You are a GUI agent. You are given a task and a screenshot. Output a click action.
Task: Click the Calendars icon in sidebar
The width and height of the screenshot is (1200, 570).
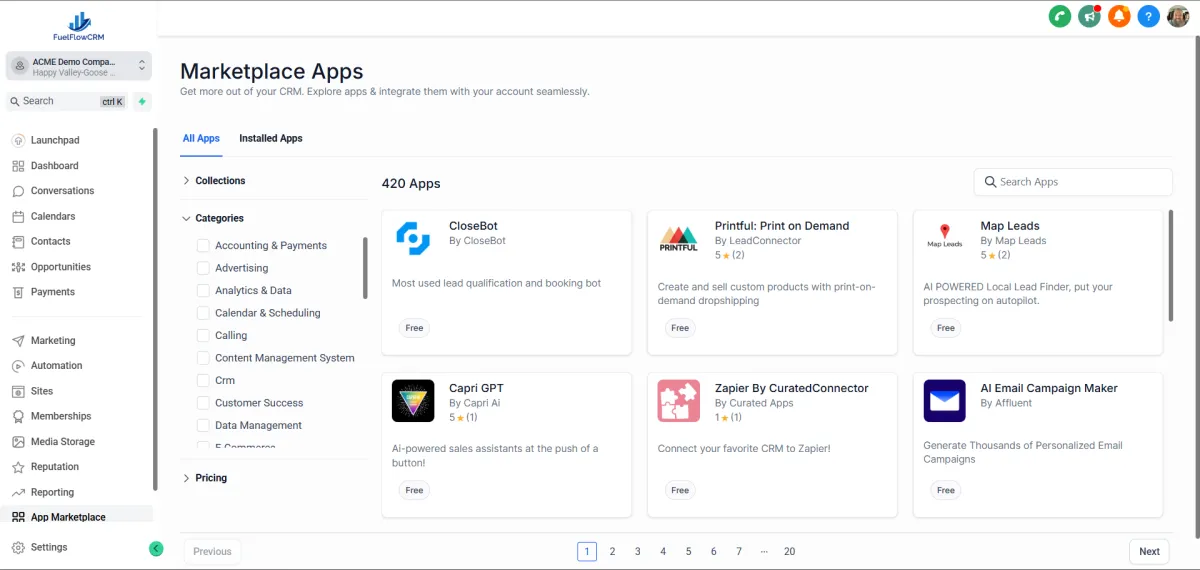18,216
